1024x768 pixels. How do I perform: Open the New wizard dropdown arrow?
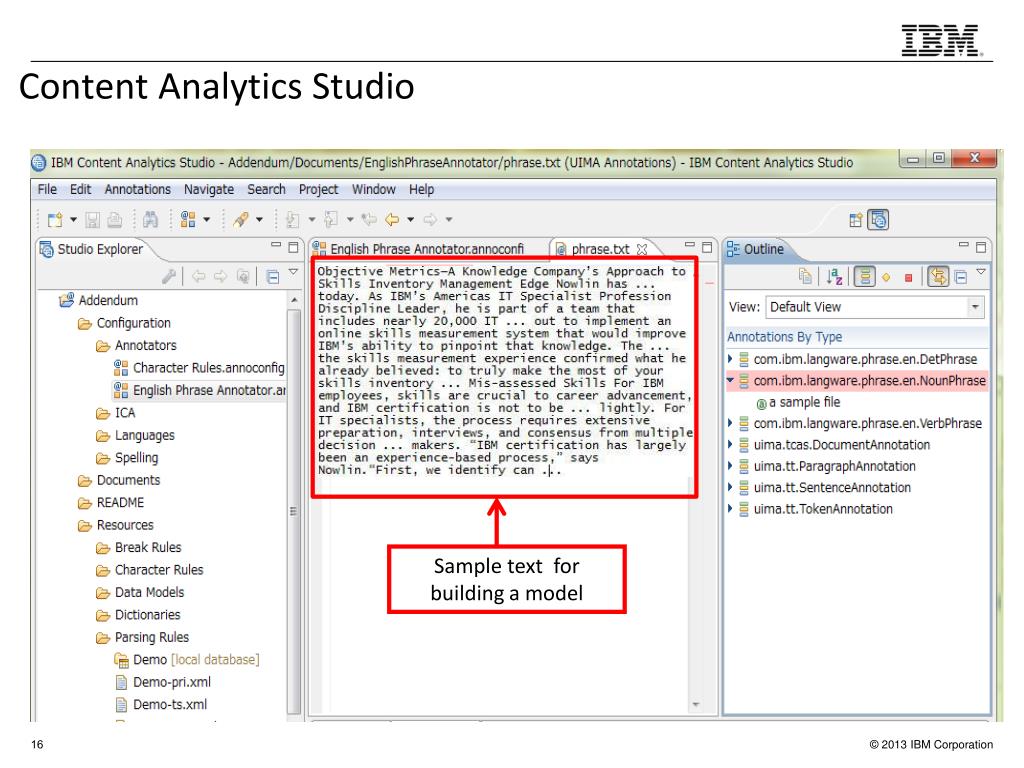click(x=73, y=220)
